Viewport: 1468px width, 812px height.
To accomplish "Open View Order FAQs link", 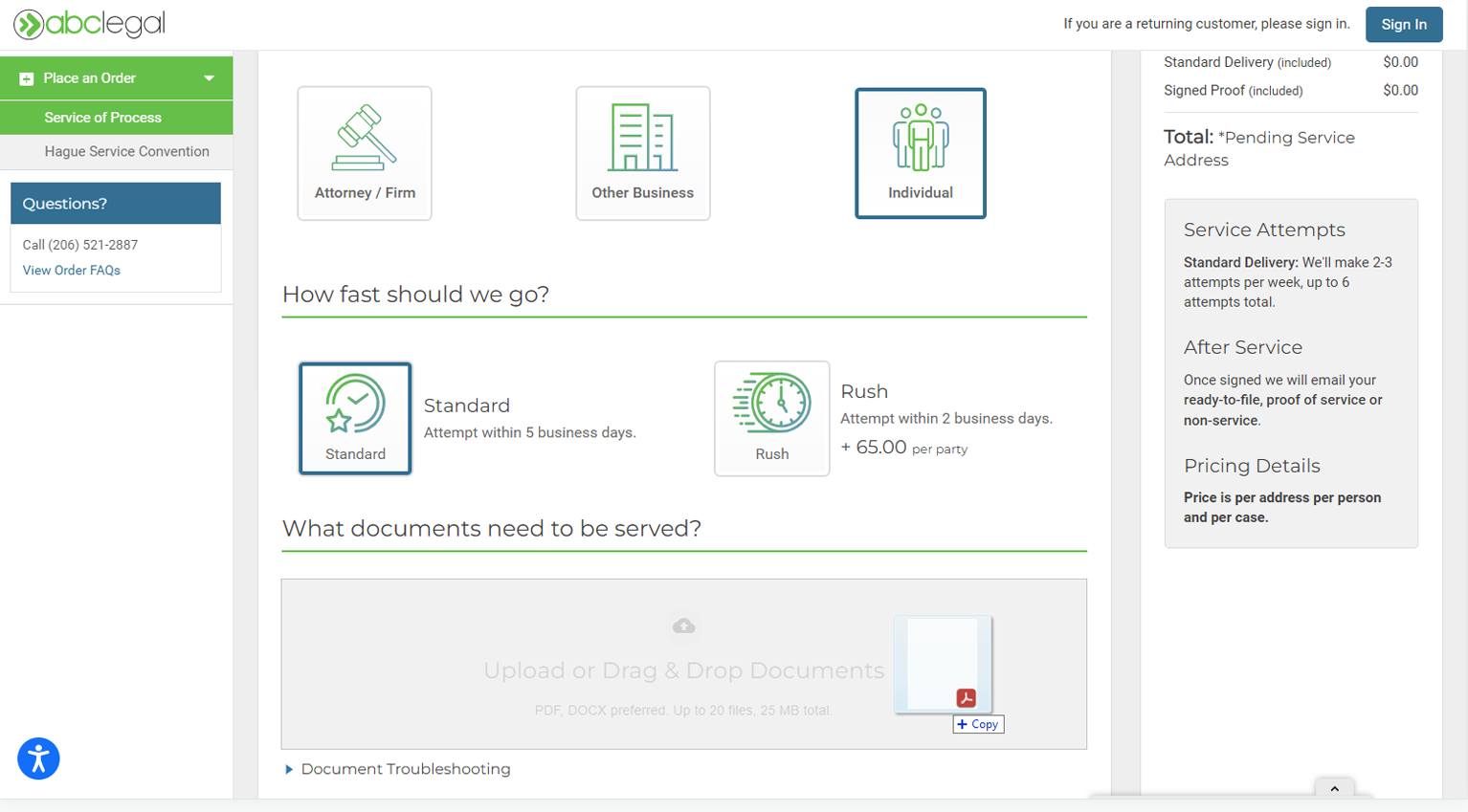I will [71, 270].
